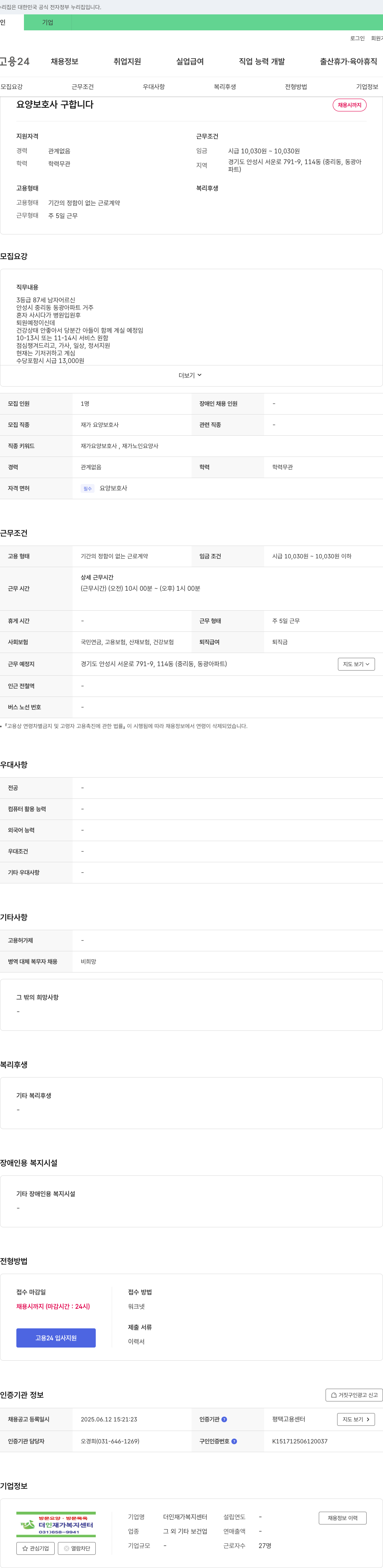Click the 열람차단 block button
This screenshot has height=1568, width=383.
(77, 1548)
